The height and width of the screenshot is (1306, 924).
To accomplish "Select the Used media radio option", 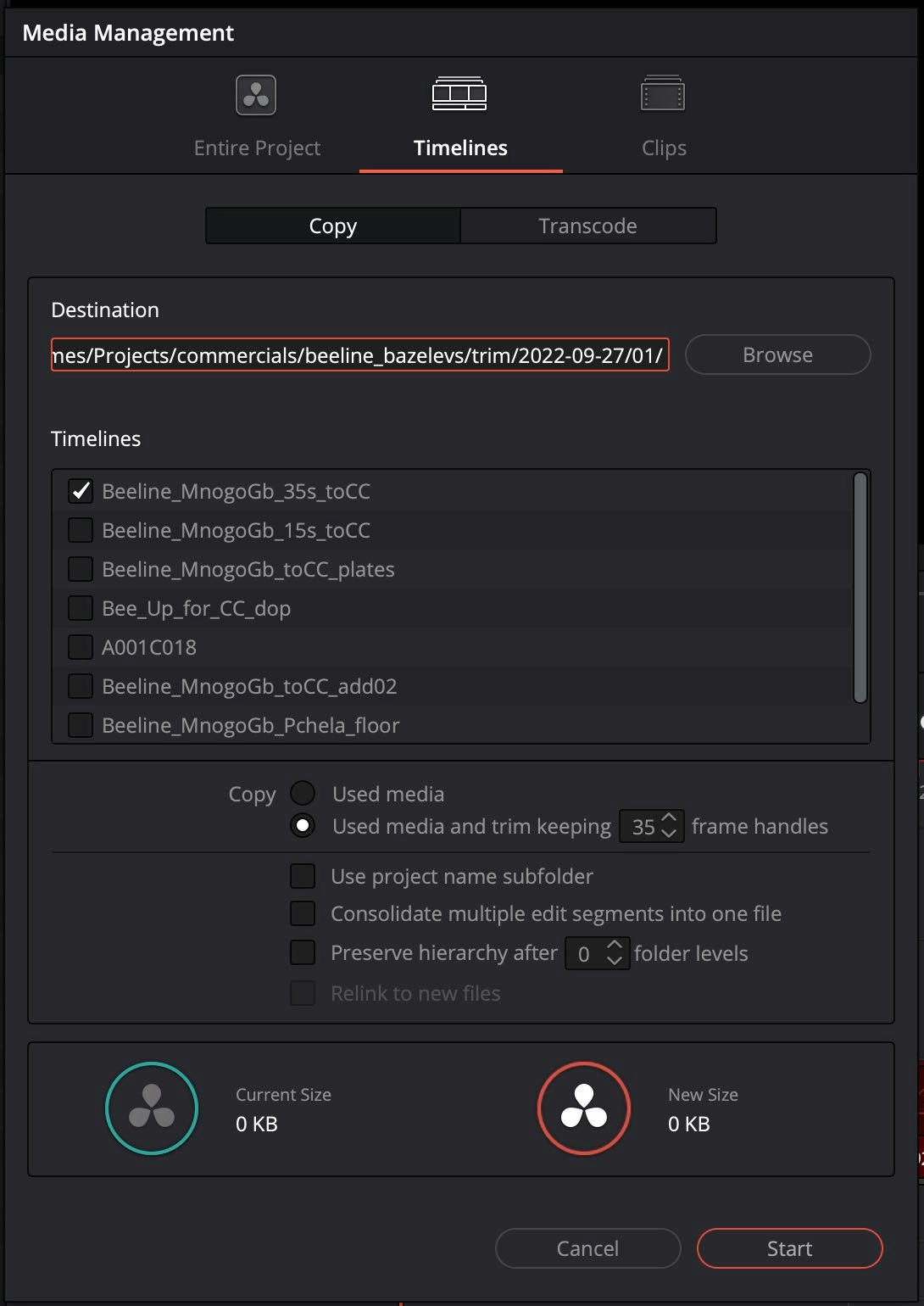I will (303, 794).
